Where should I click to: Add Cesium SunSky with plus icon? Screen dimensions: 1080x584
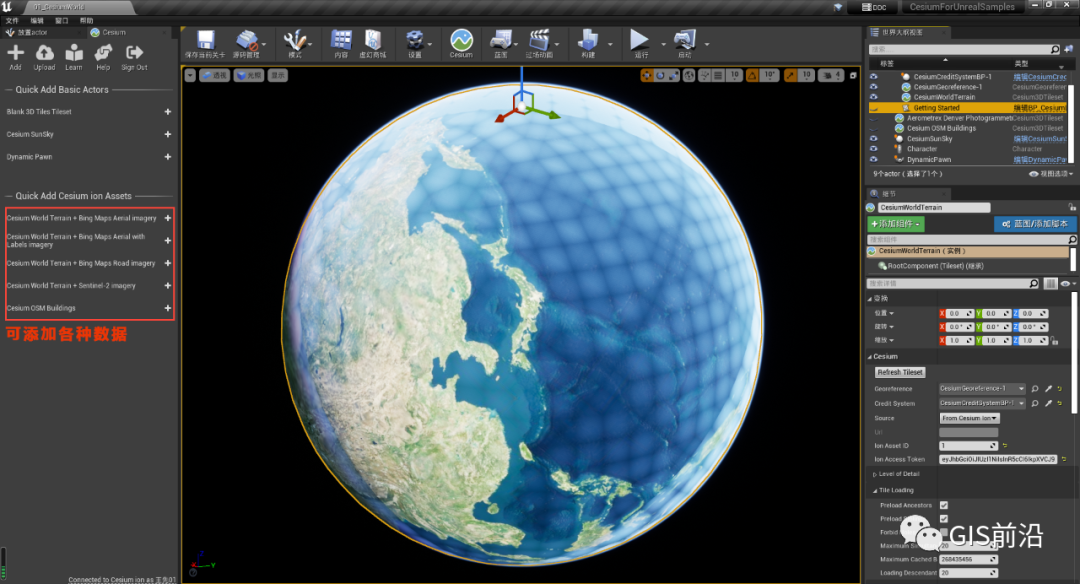coord(167,134)
